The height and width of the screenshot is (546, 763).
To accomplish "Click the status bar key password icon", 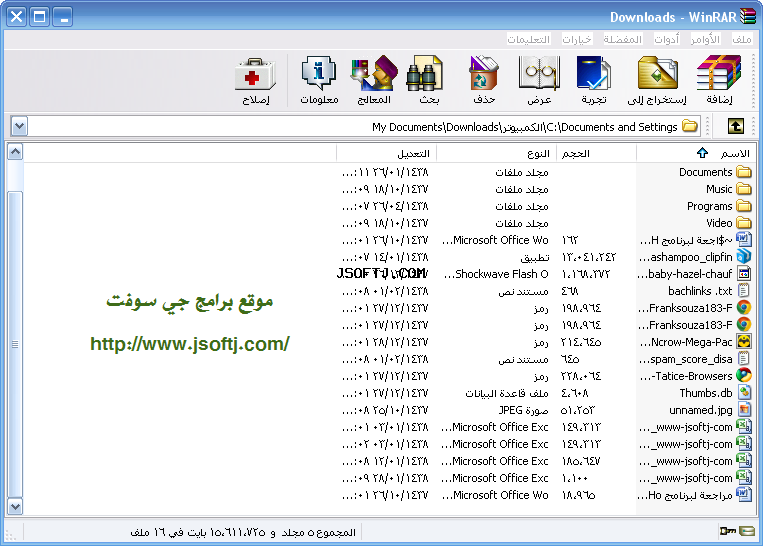I will 727,531.
